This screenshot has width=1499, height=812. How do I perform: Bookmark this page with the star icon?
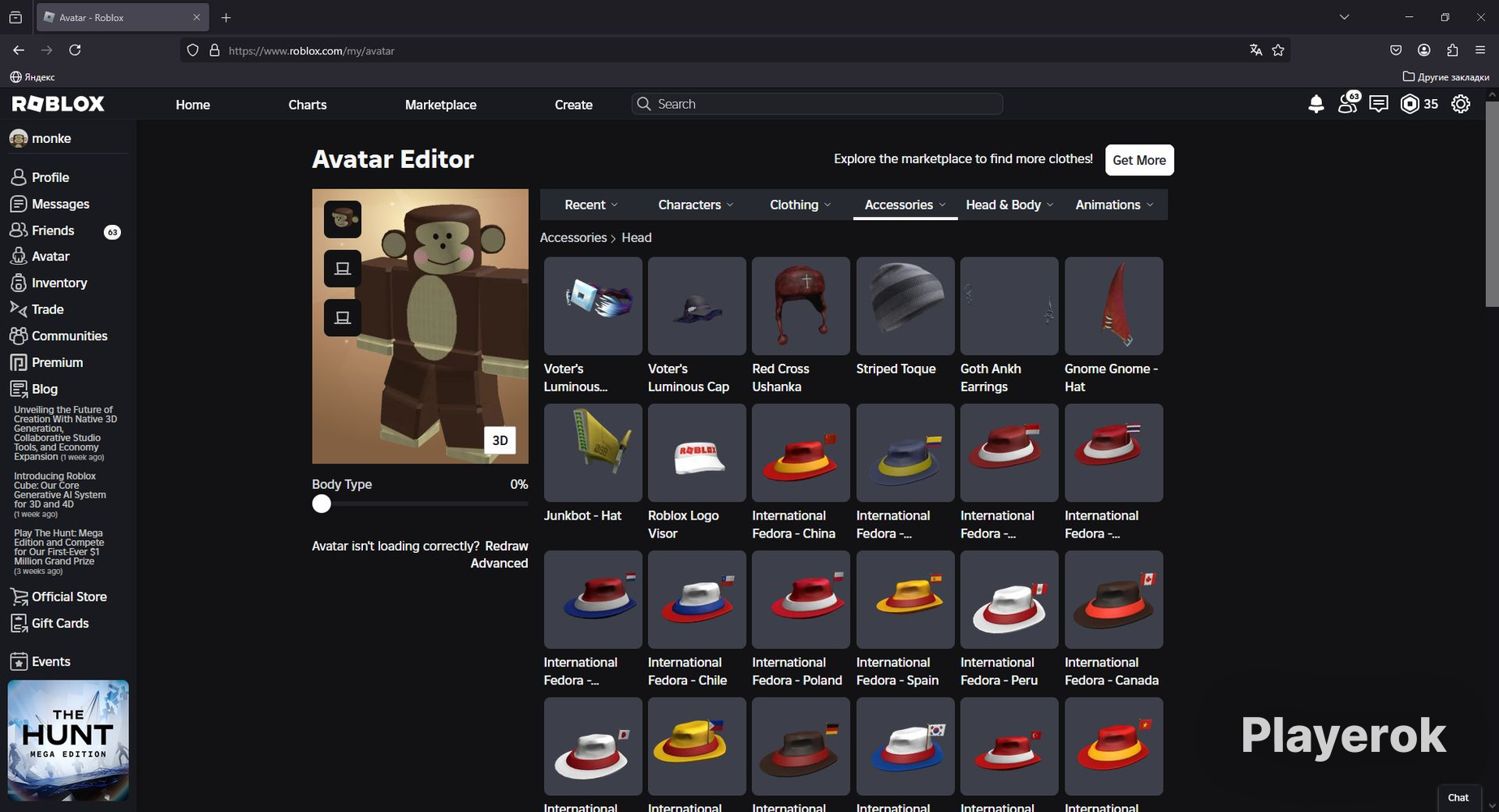(x=1278, y=50)
